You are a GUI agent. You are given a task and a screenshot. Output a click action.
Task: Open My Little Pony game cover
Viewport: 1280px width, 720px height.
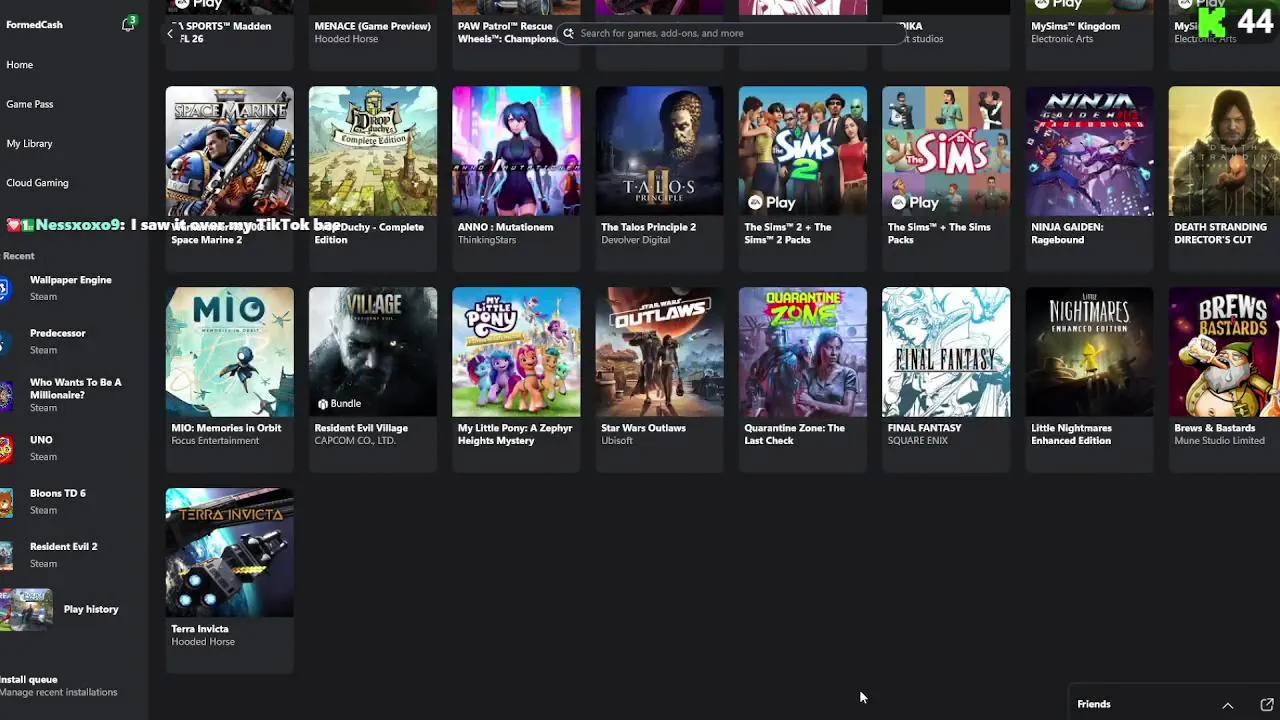516,352
